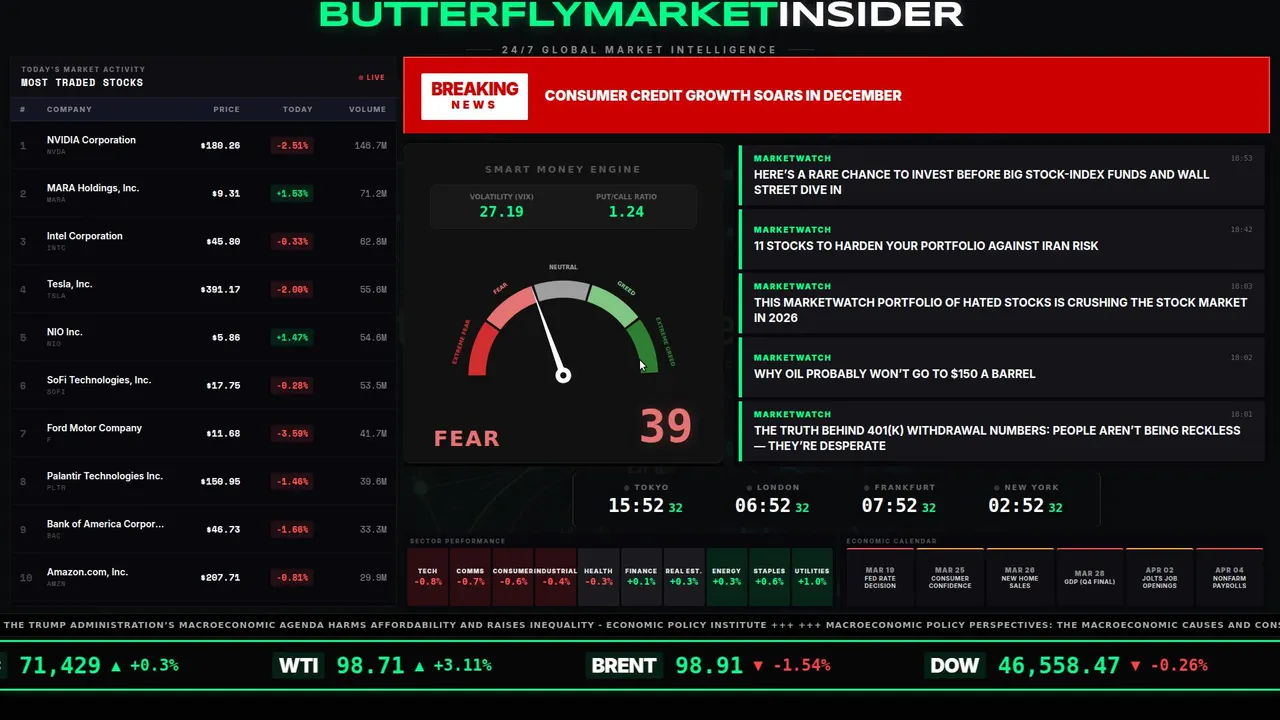Open the Apr 04 Nonfarm Payrolls event
Viewport: 1280px width, 720px height.
[1230, 577]
